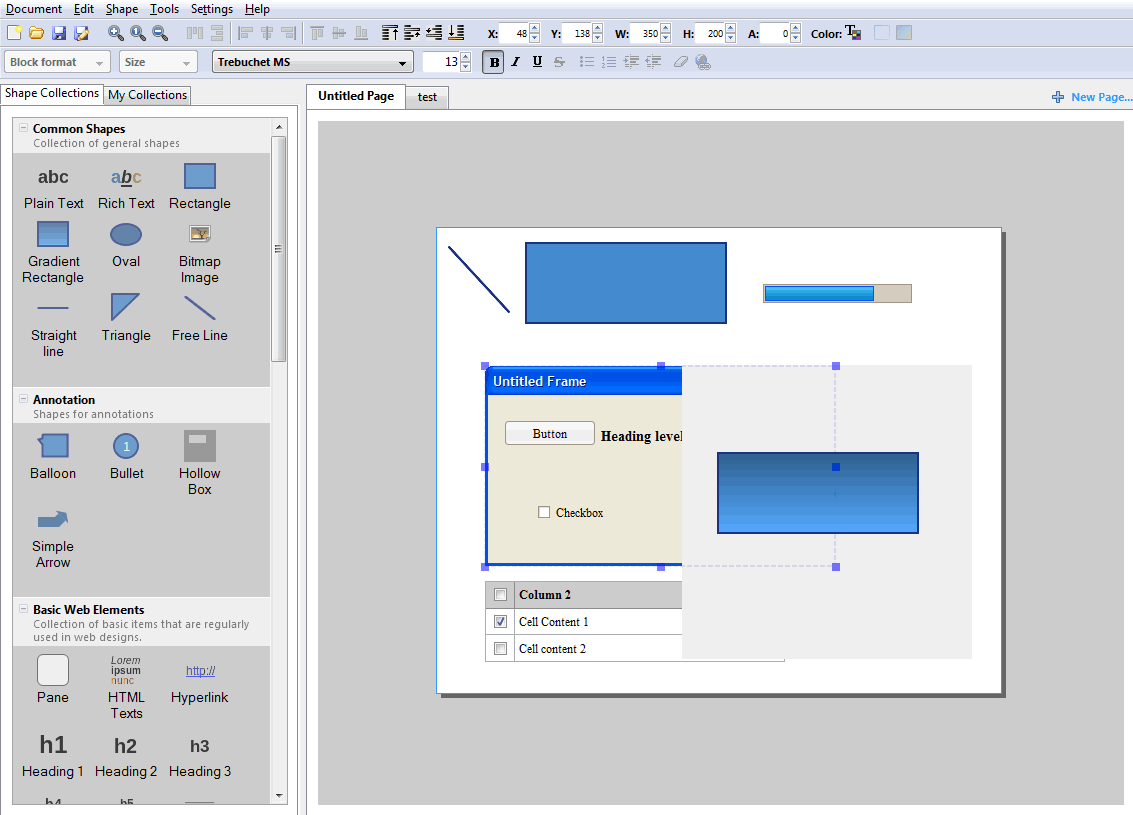Click the blue progress bar on canvas
The height and width of the screenshot is (815, 1133).
tap(837, 293)
